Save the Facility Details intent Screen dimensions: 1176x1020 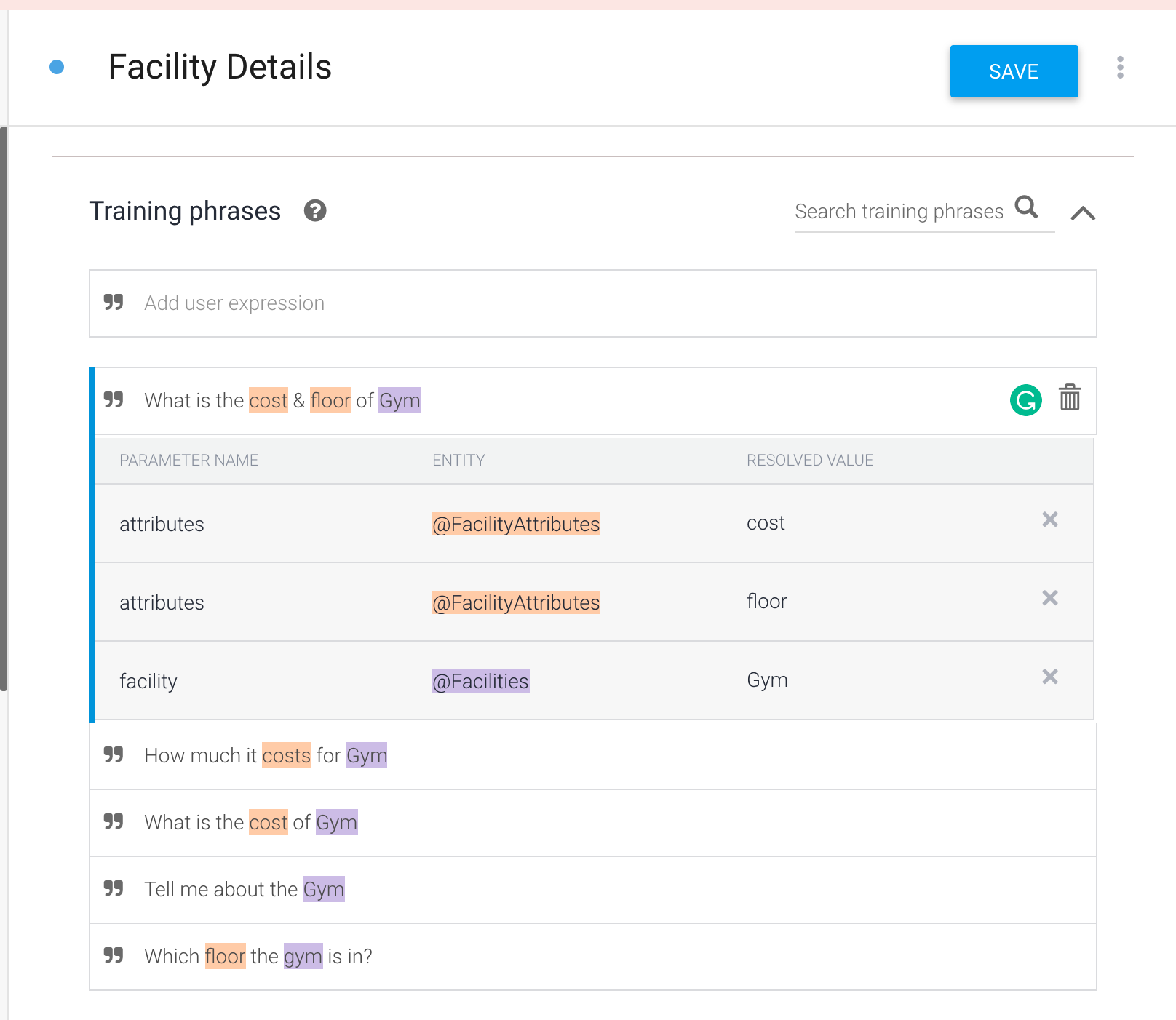(x=1014, y=71)
